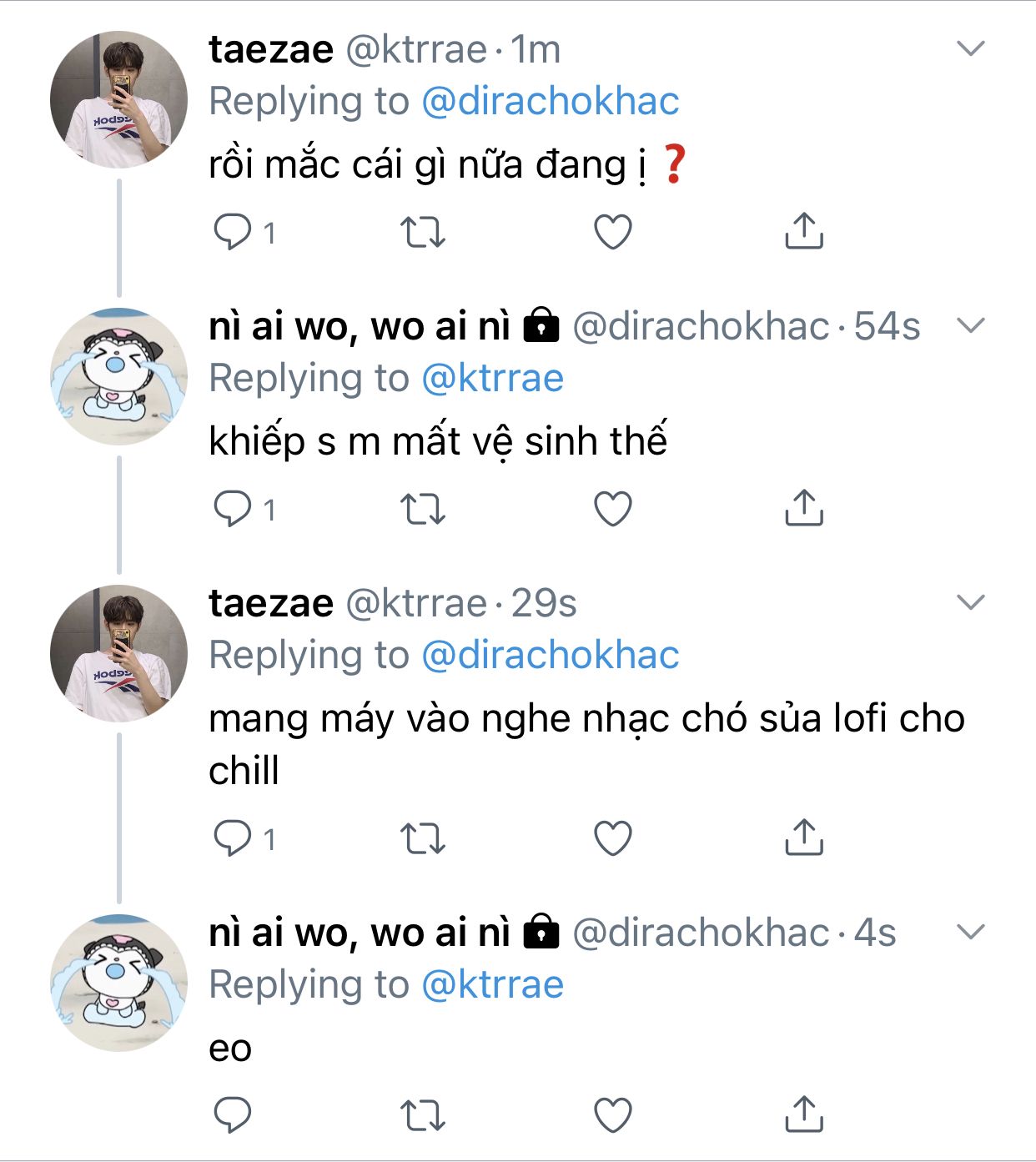
Task: Expand options menu on the 54s tweet
Action: pos(971,325)
